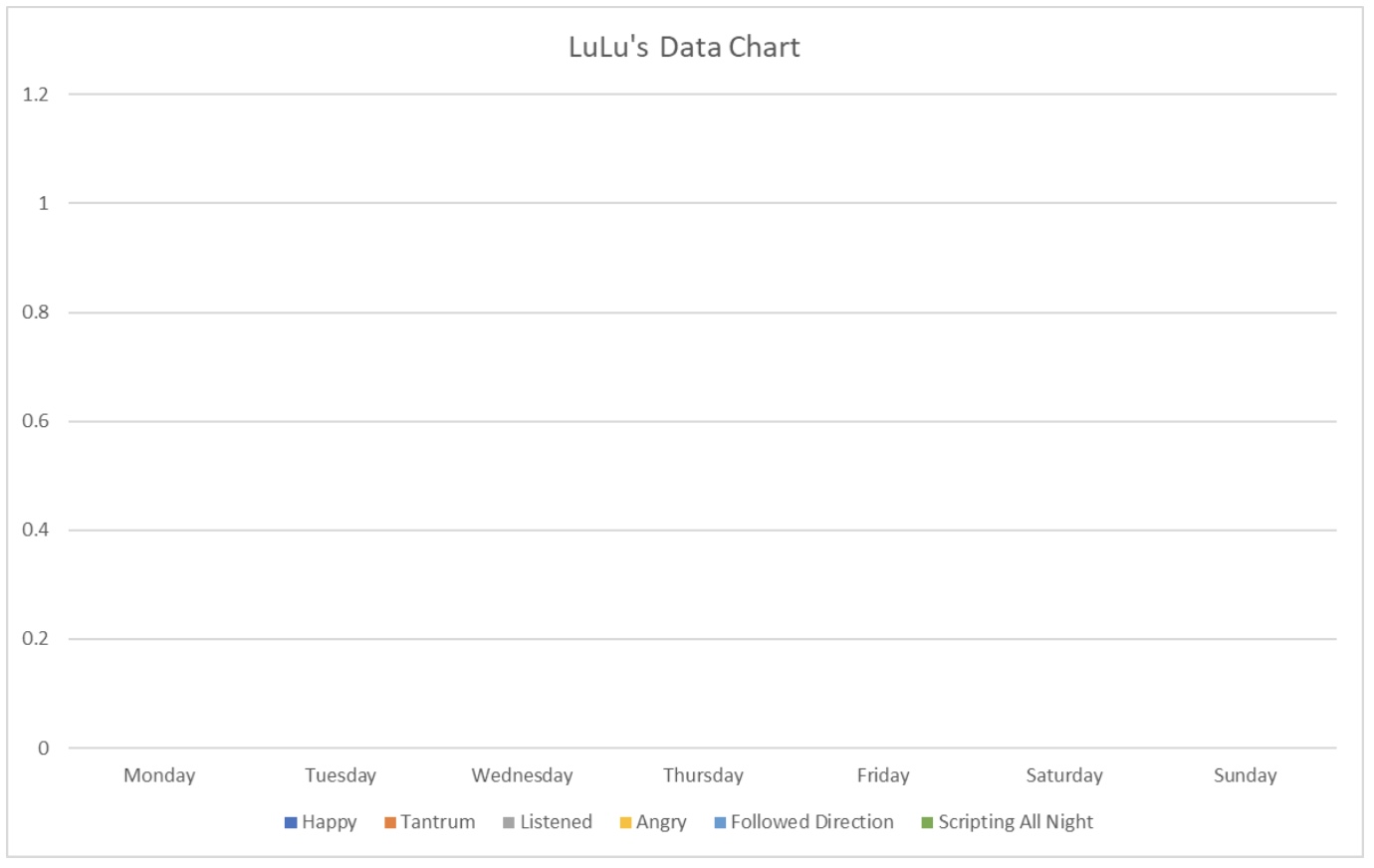Click the Saturday axis label
Image resolution: width=1374 pixels, height=868 pixels.
1064,775
